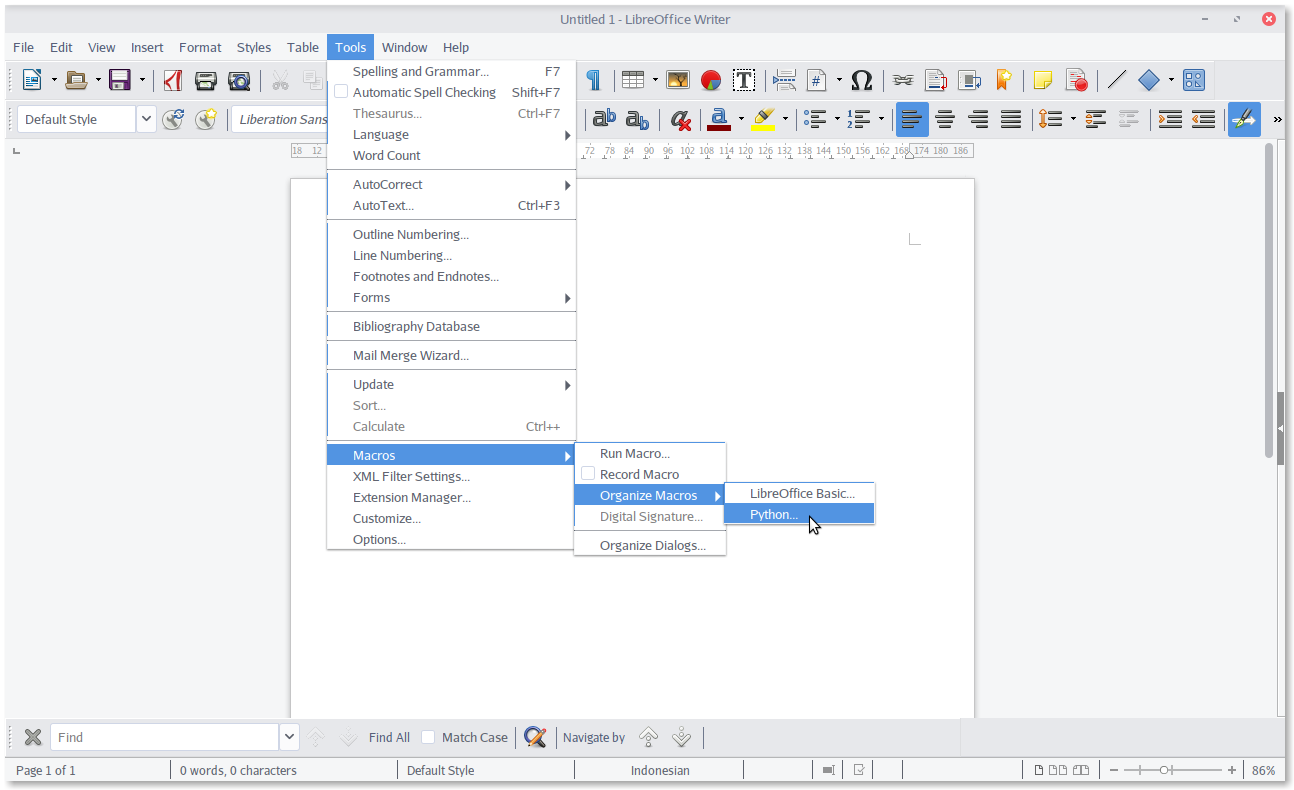Open the Save dropdown arrow
Viewport: 1294px width, 790px height.
[142, 80]
